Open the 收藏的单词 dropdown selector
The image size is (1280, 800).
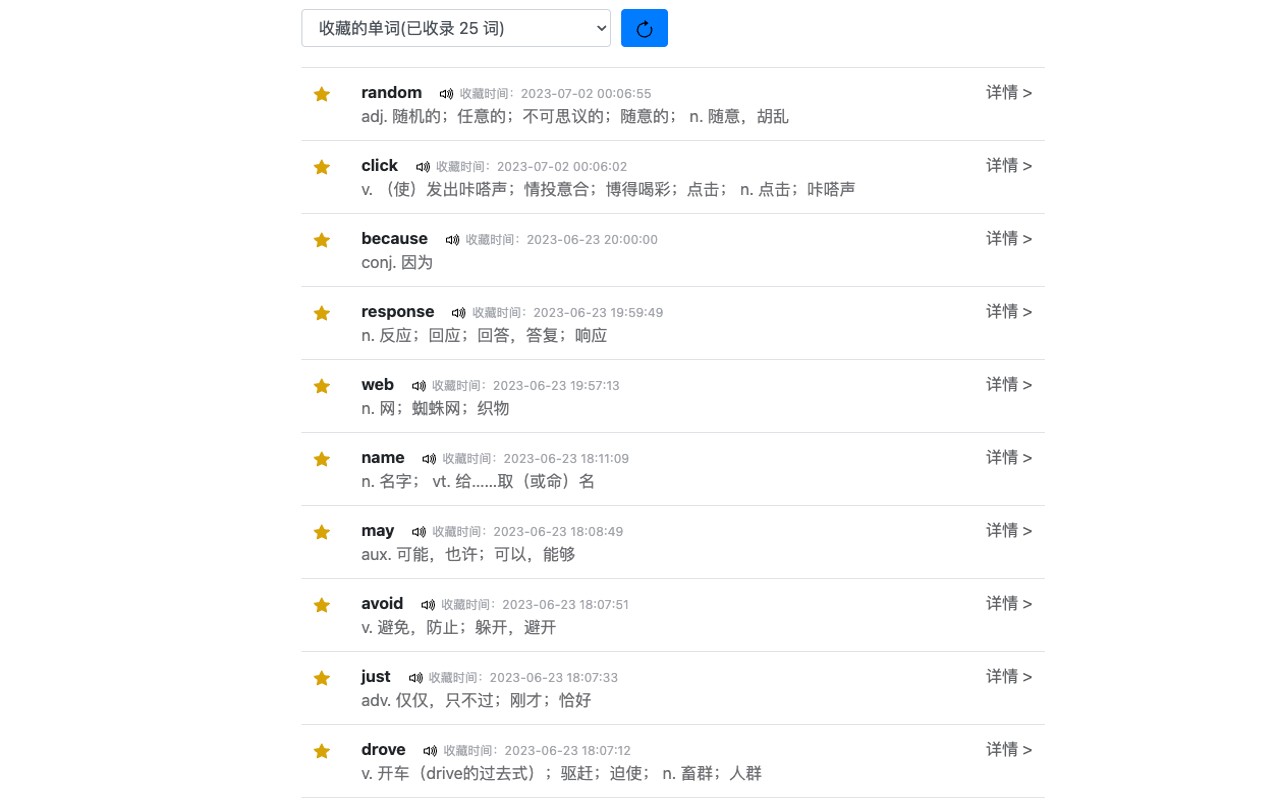coord(456,28)
